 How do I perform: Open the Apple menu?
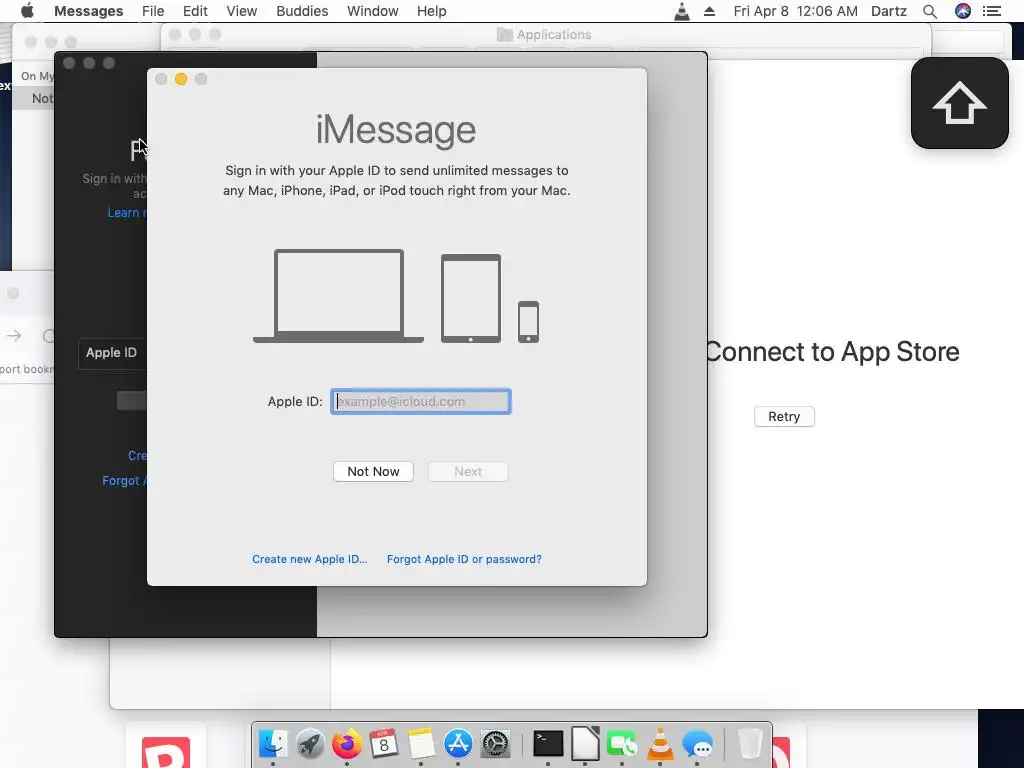[x=27, y=11]
